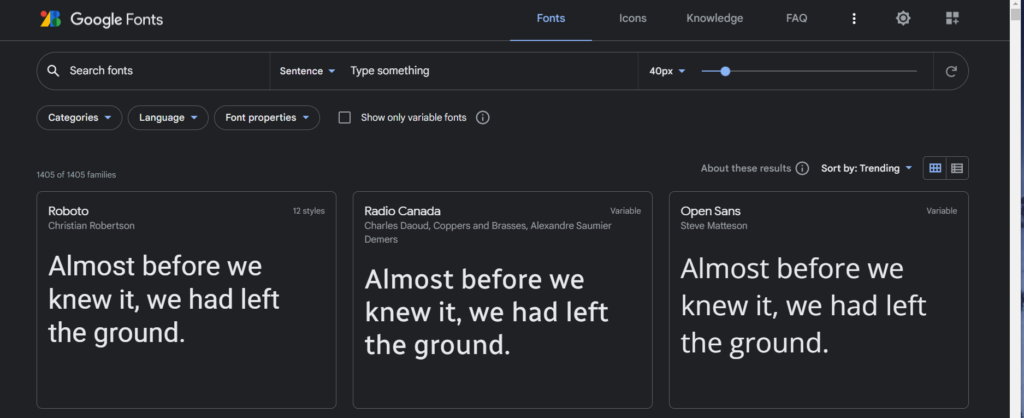Click the font size slider handle
The width and height of the screenshot is (1024, 418).
(x=725, y=71)
